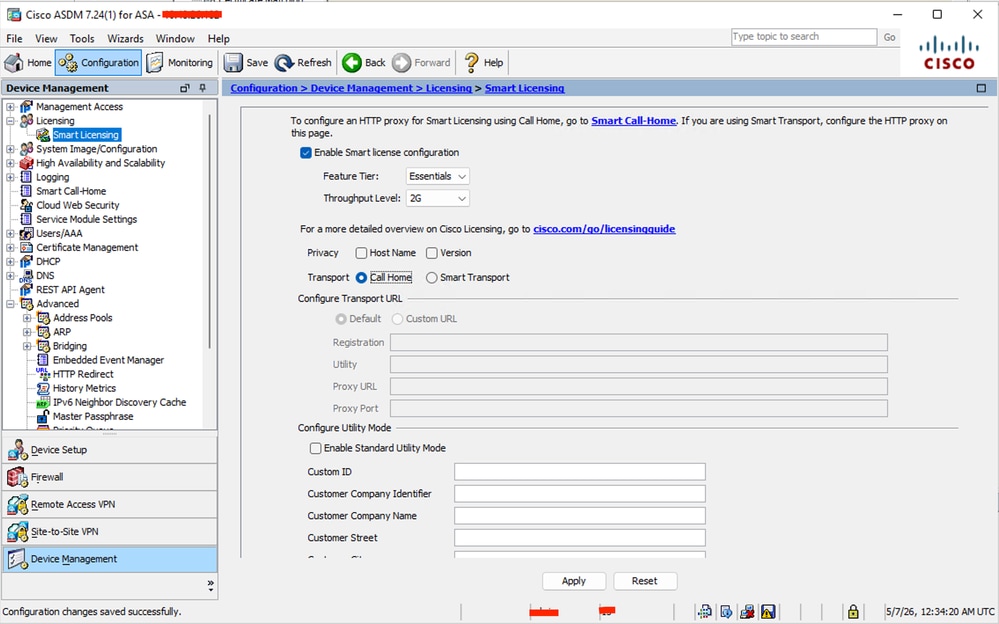Select Custom URL radio button
Viewport: 999px width, 624px height.
pyautogui.click(x=398, y=319)
